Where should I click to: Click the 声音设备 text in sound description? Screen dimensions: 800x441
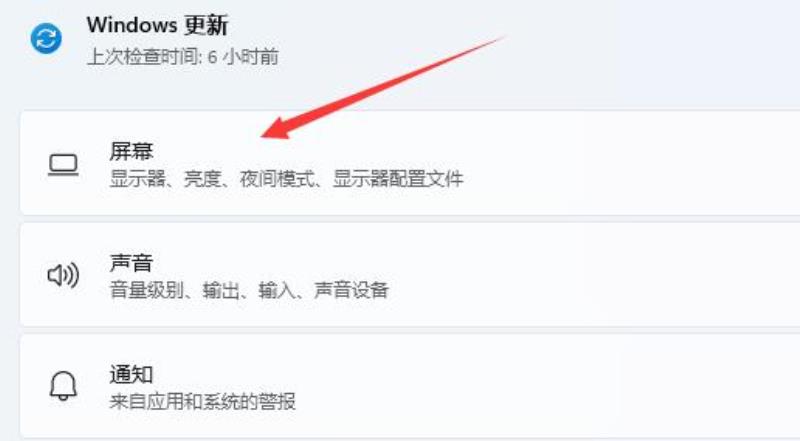[351, 290]
